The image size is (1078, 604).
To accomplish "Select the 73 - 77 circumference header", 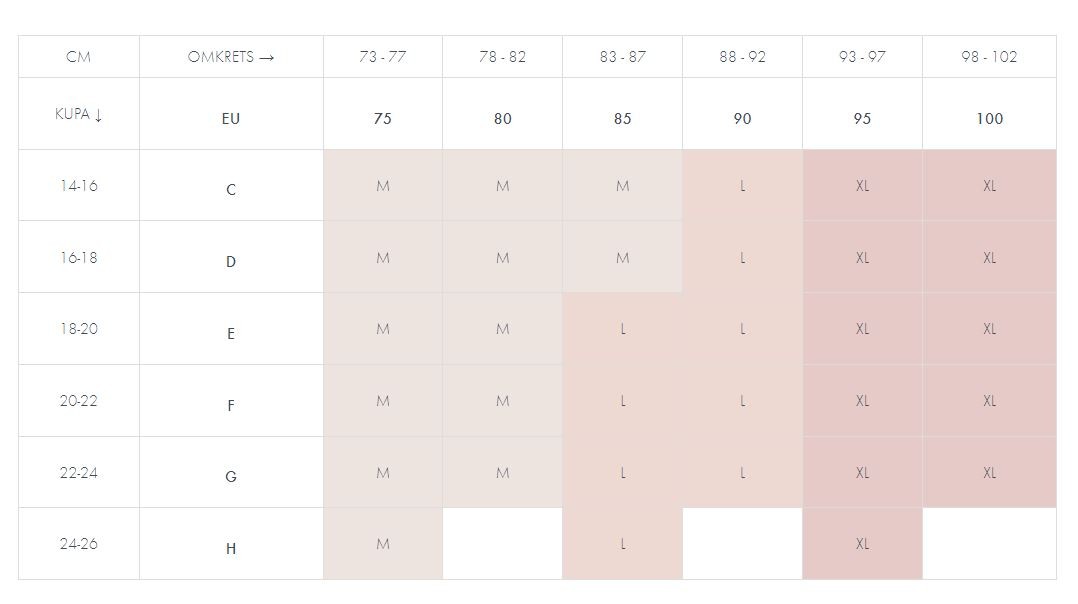I will 383,57.
